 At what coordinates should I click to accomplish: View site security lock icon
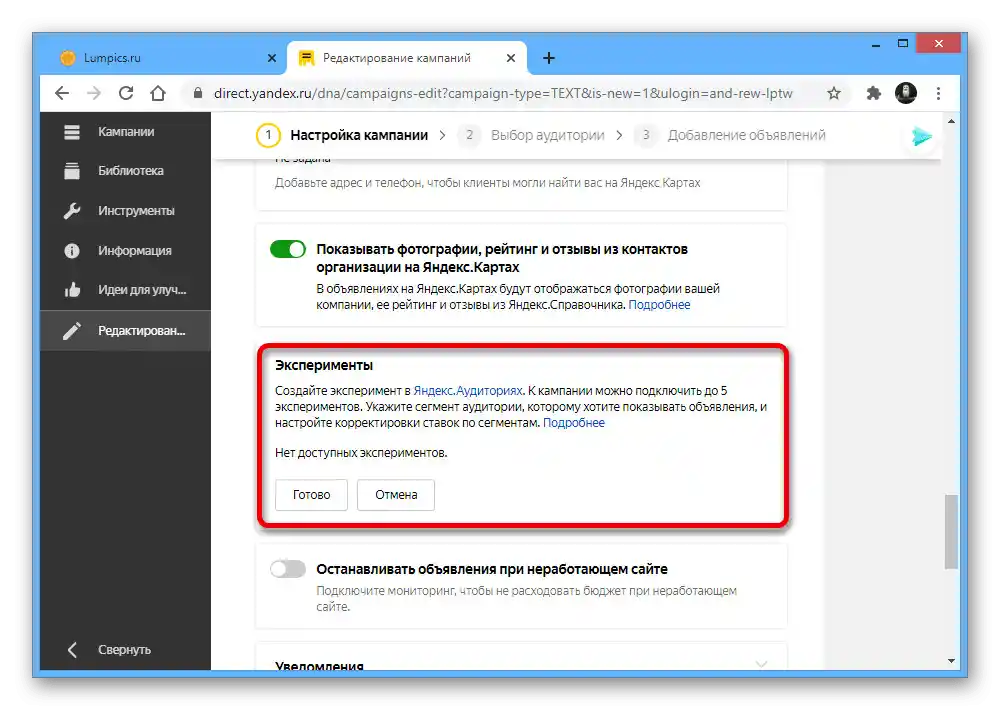[198, 93]
